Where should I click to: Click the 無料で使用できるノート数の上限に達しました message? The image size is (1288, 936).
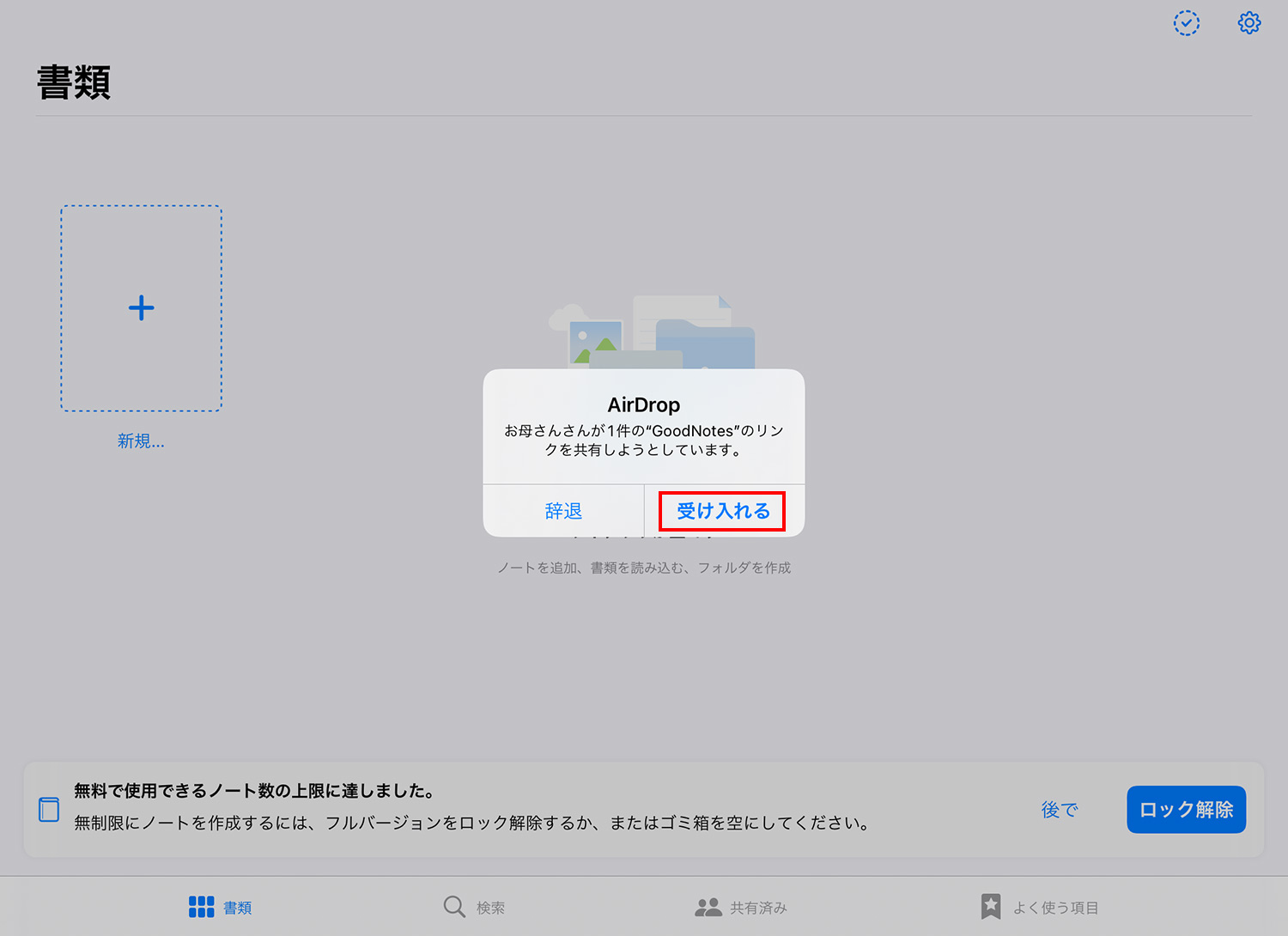254,790
